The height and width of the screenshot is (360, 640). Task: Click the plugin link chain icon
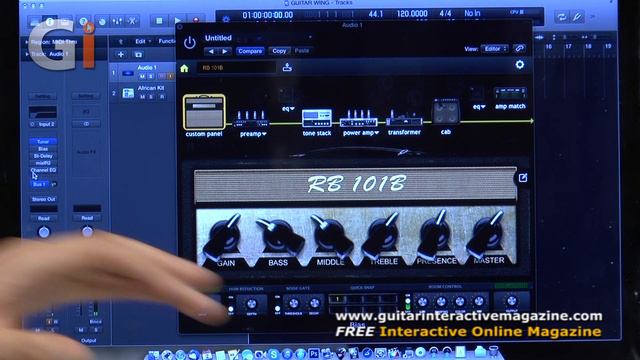pyautogui.click(x=520, y=49)
